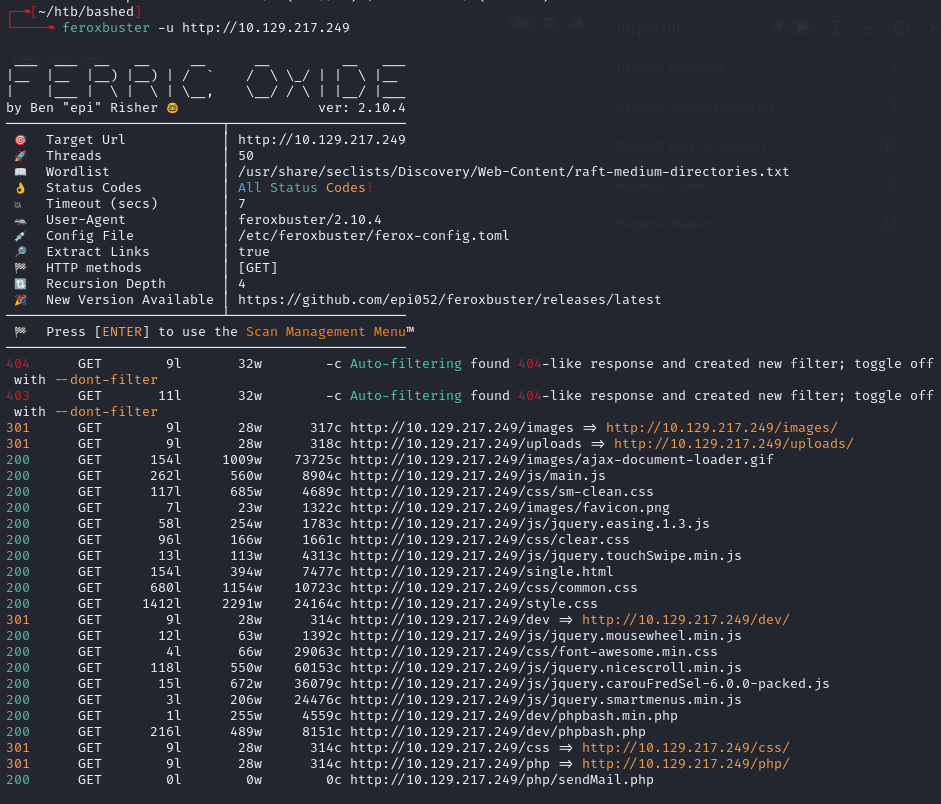Click the rocket icon next to Threads
The width and height of the screenshot is (941, 804).
(x=21, y=156)
